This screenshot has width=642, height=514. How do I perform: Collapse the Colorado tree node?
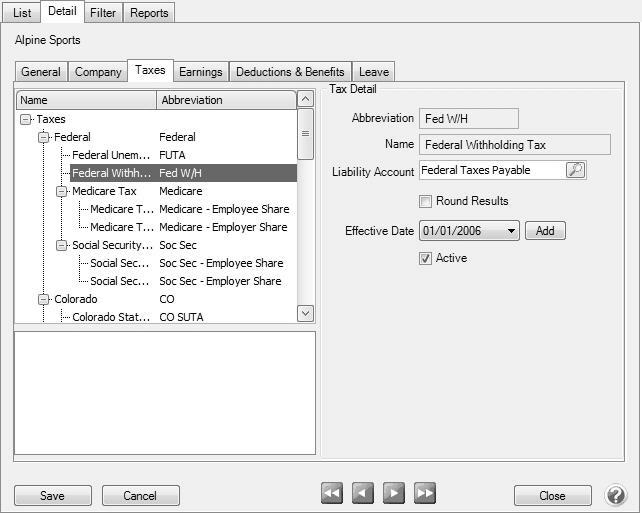click(44, 299)
